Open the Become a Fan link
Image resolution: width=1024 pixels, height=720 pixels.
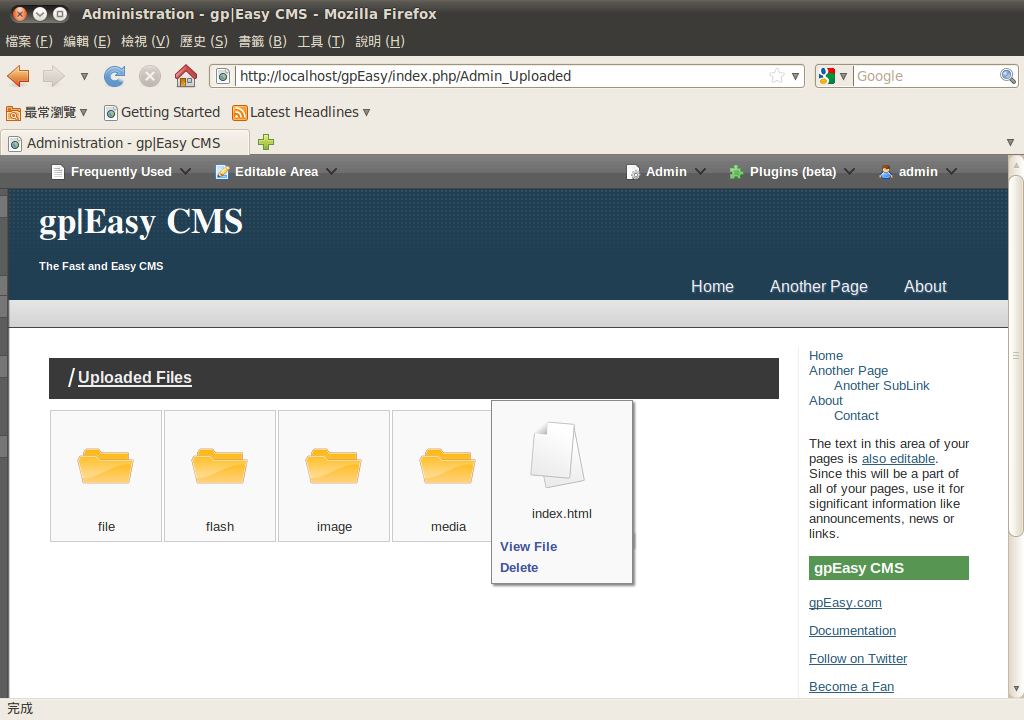click(x=852, y=687)
